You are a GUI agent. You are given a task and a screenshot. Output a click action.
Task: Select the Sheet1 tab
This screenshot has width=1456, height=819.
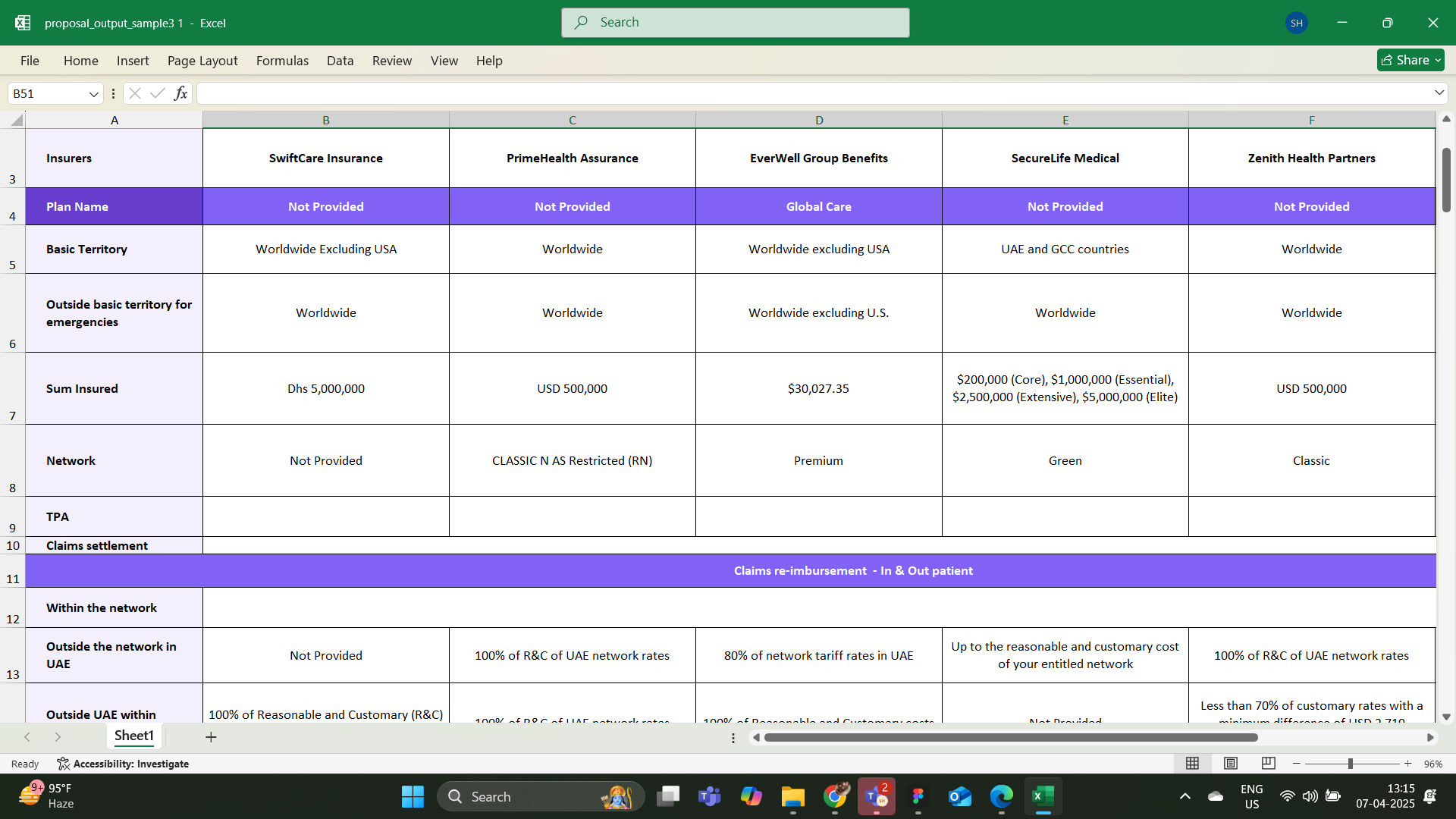[x=134, y=736]
